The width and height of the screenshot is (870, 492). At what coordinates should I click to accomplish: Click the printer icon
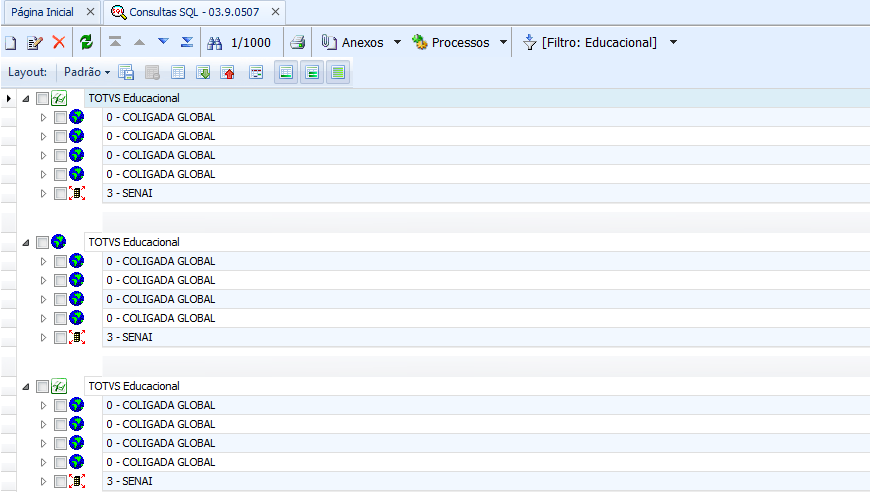coord(297,42)
